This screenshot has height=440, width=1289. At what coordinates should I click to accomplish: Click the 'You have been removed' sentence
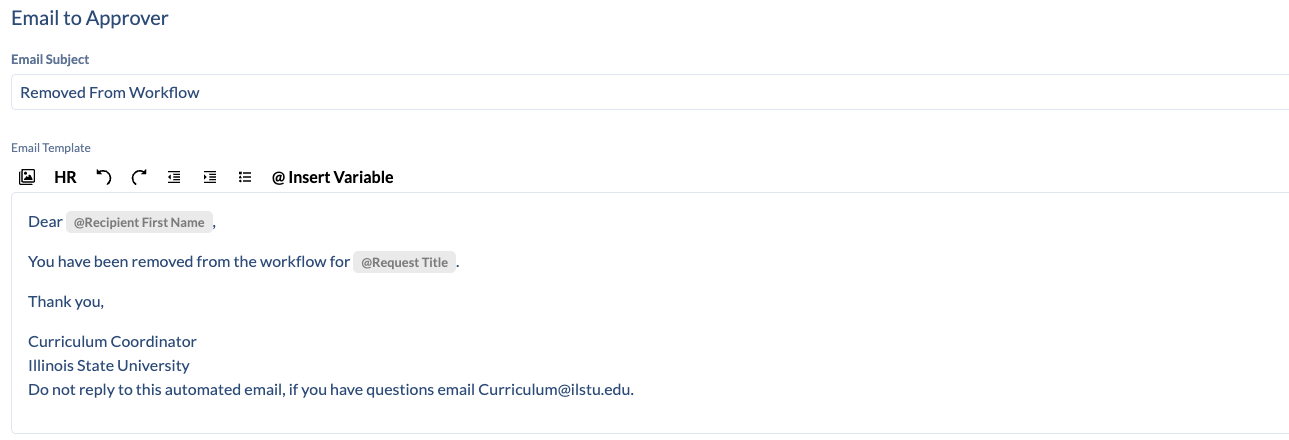tap(189, 262)
